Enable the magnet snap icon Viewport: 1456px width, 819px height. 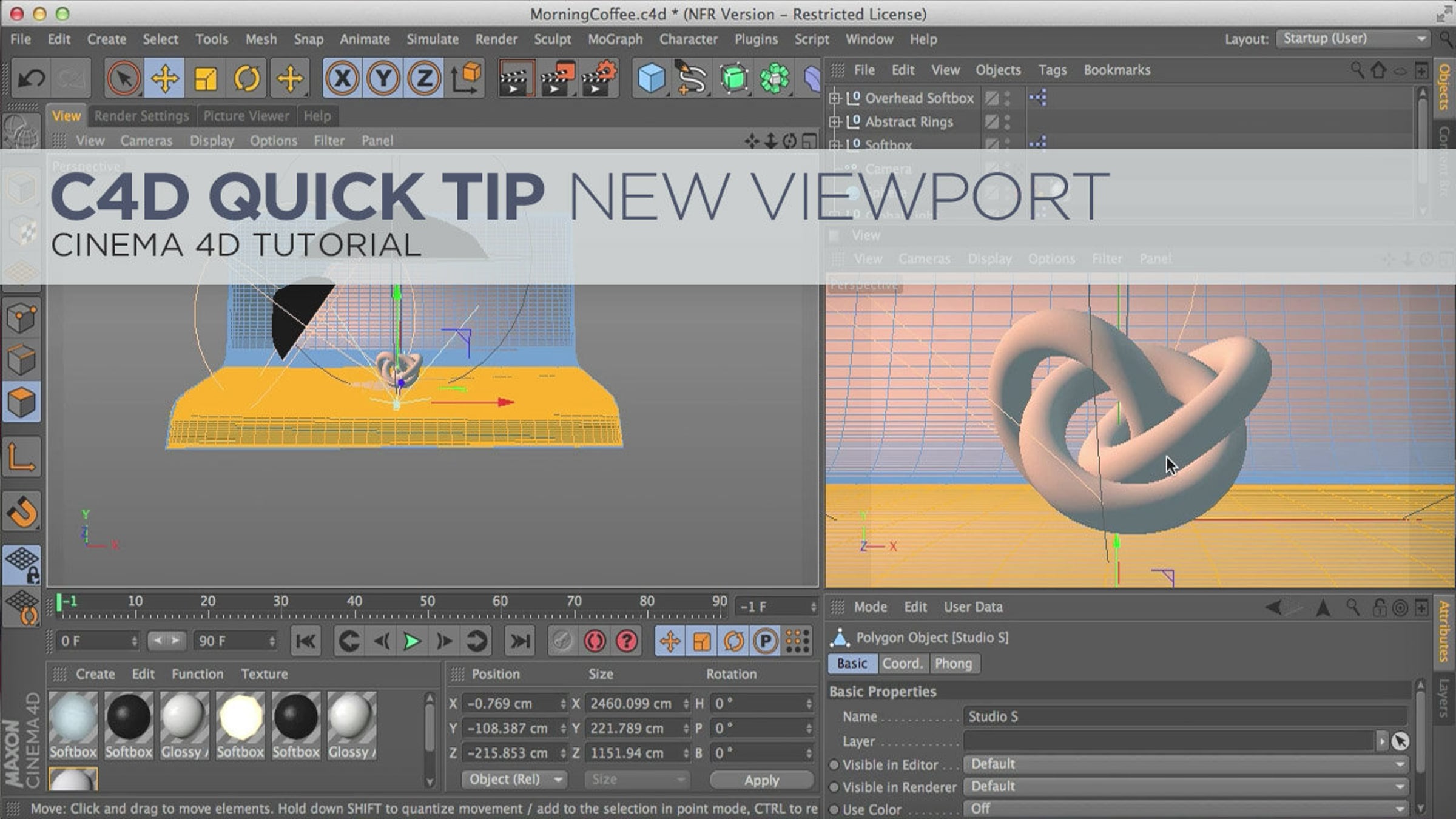click(22, 512)
